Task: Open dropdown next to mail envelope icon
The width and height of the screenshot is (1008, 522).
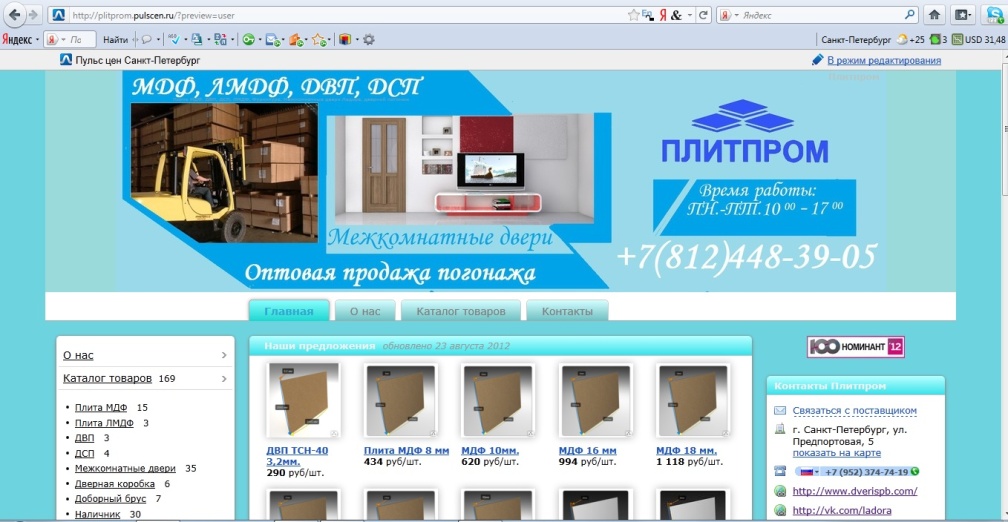Action: [283, 40]
